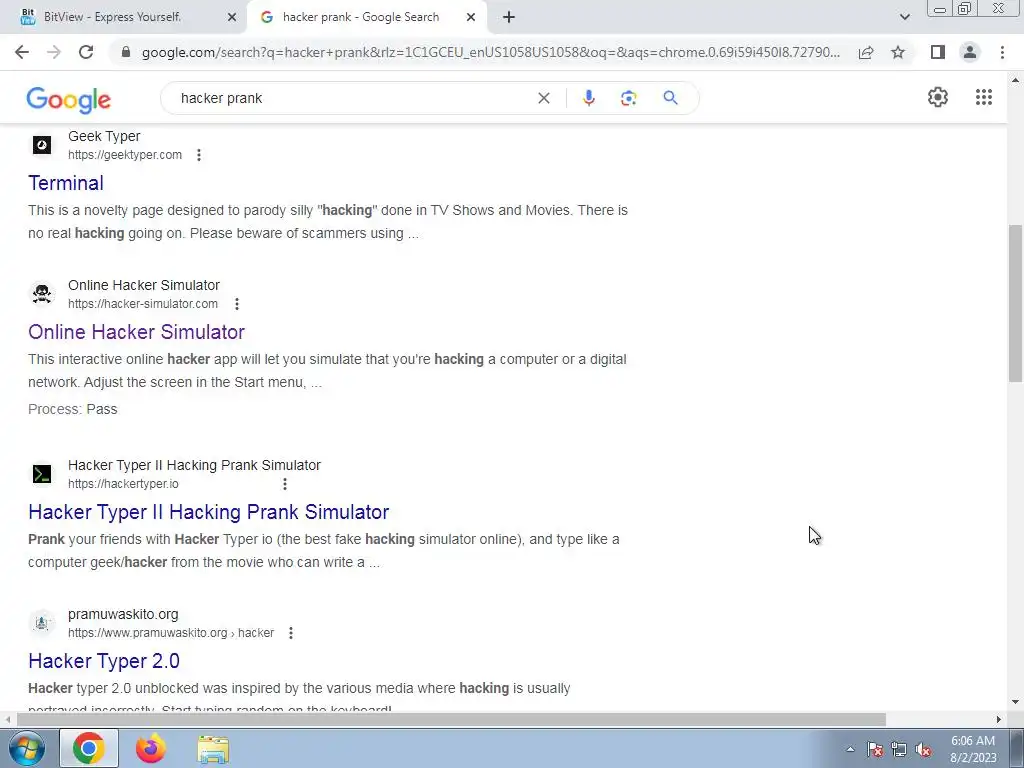
Task: Reload the current page
Action: tap(86, 52)
